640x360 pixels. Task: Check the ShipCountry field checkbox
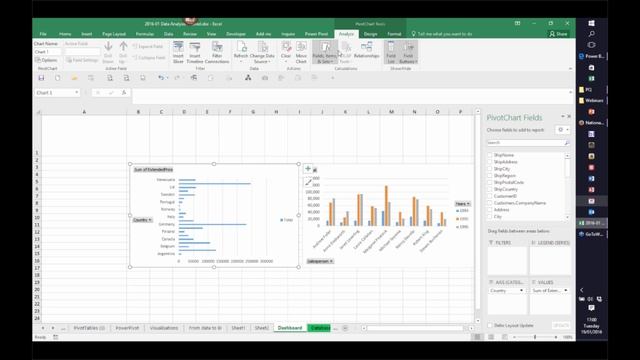(490, 189)
